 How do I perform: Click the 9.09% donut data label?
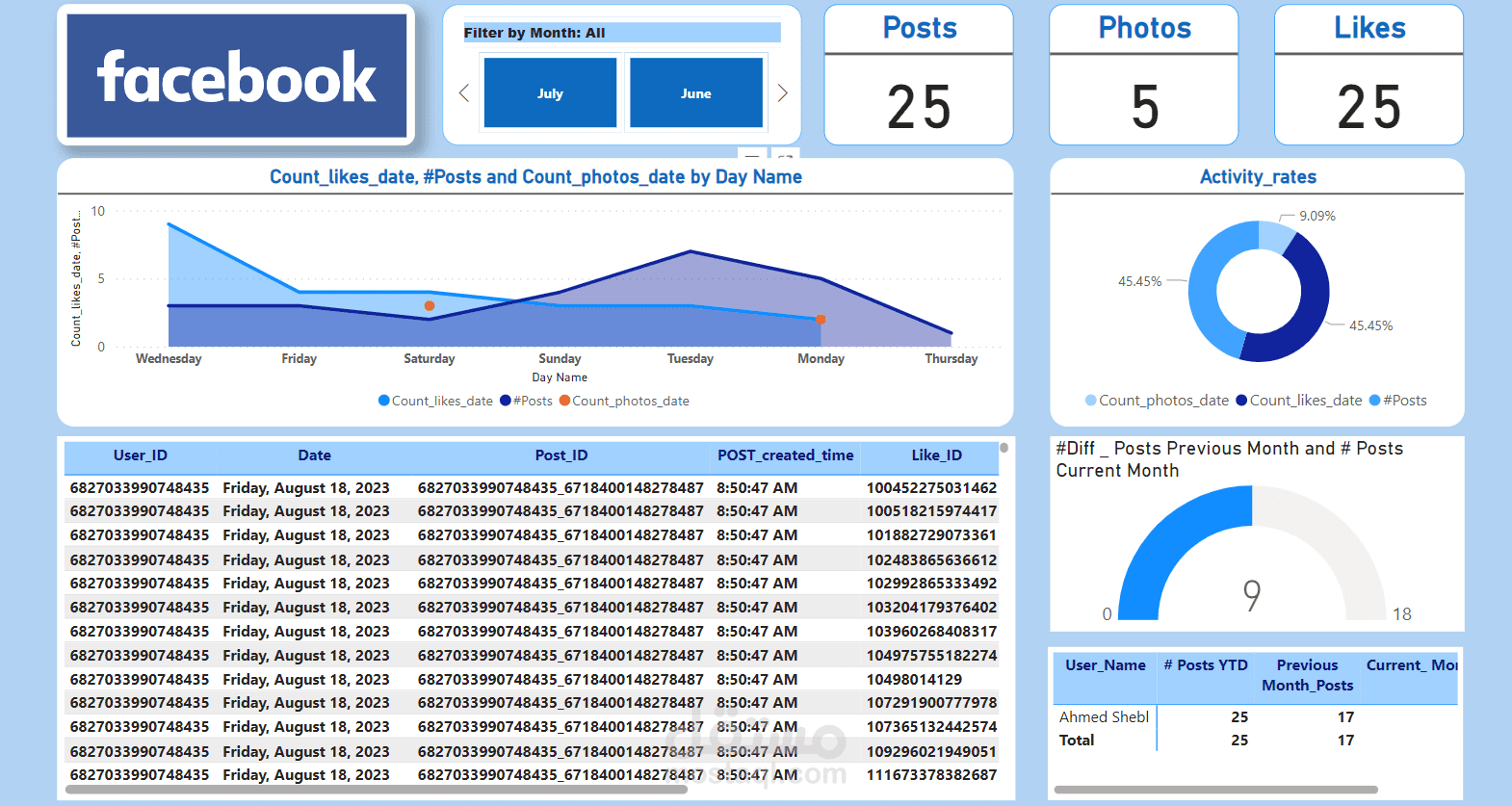1317,217
